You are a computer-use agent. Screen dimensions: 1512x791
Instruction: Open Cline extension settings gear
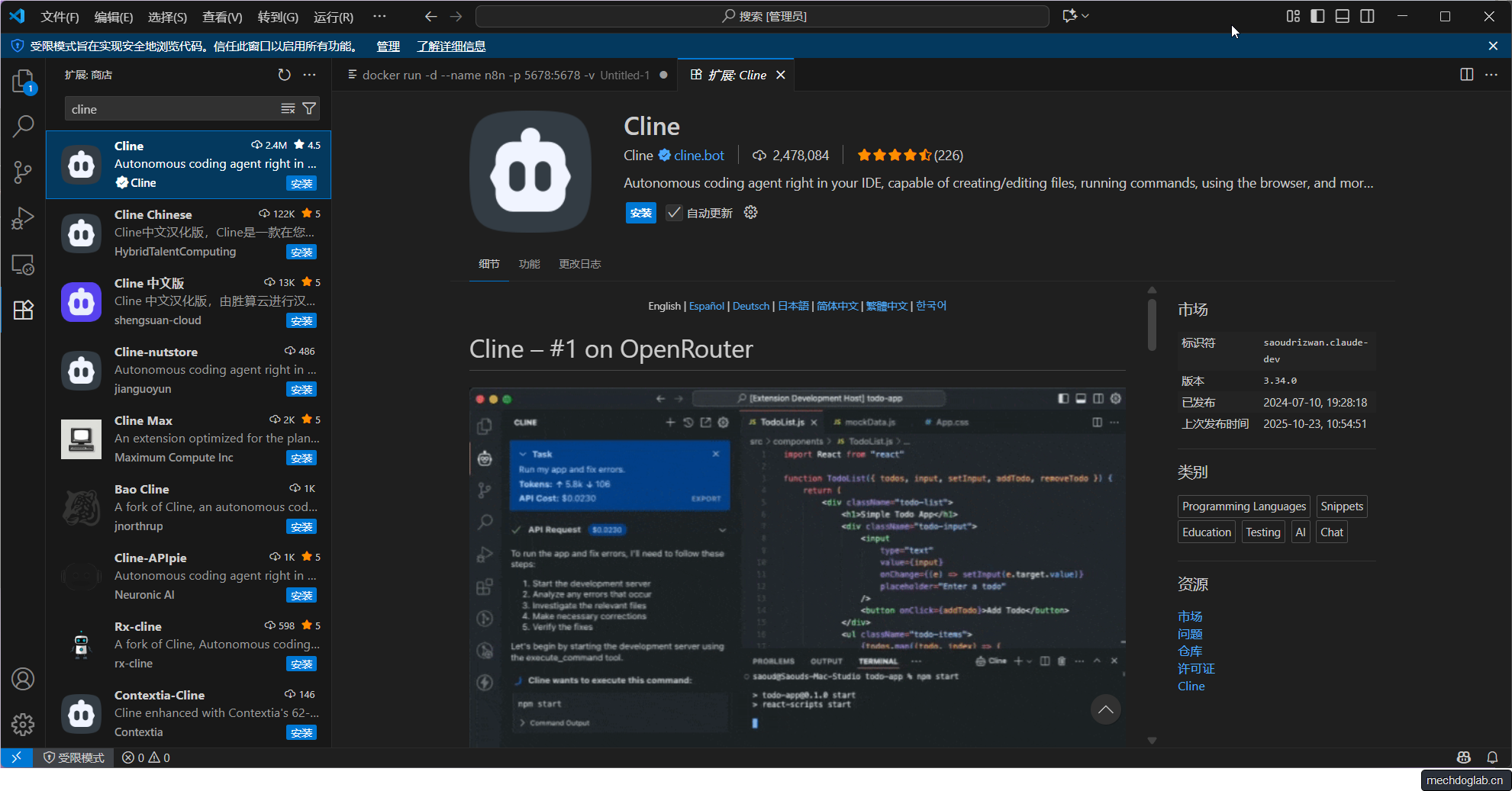click(750, 213)
